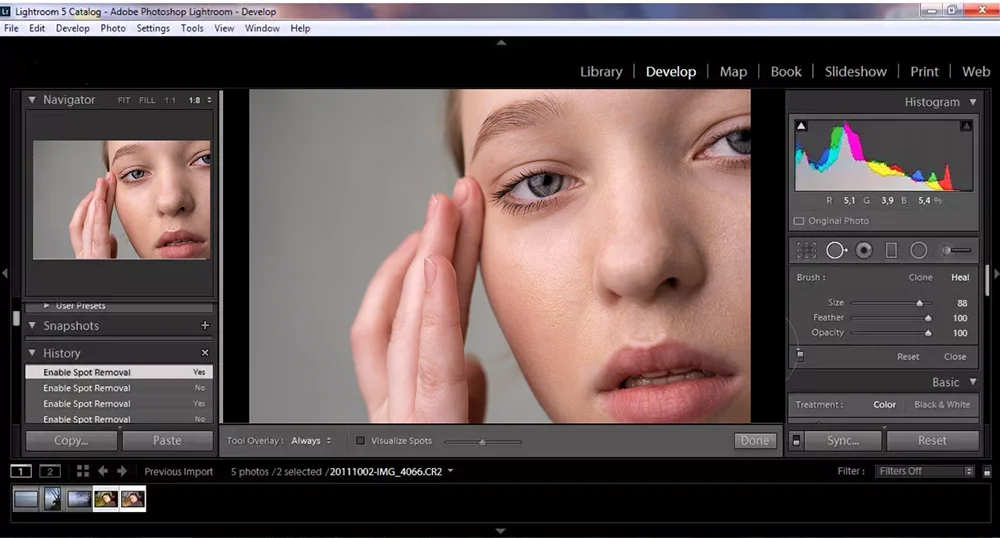The image size is (1000, 538).
Task: Open Filters Off dropdown
Action: [924, 471]
